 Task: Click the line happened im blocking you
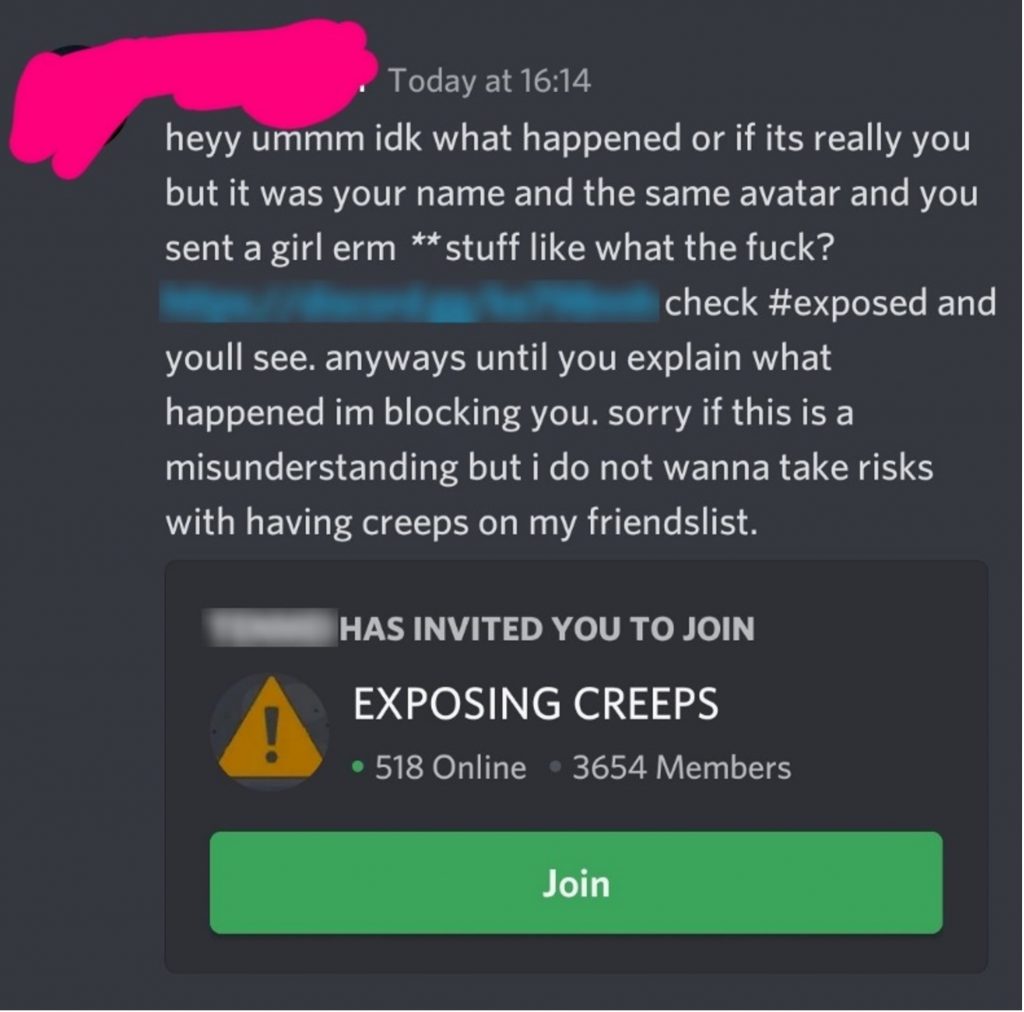click(509, 413)
